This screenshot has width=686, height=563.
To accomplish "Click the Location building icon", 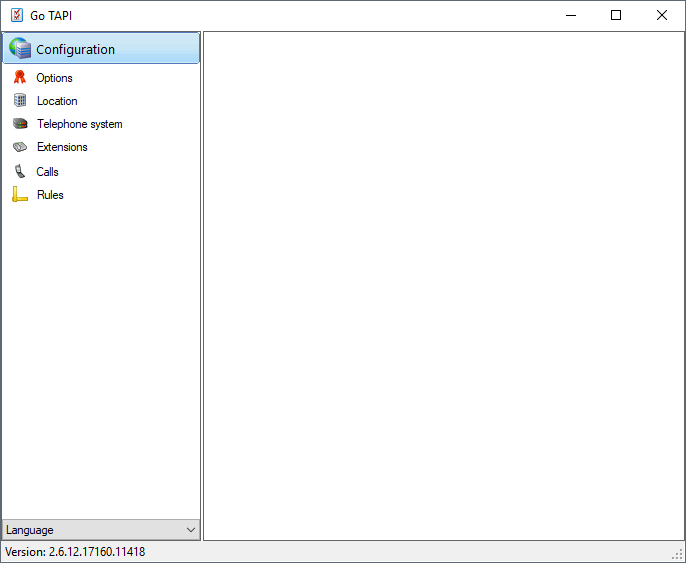I will (20, 100).
